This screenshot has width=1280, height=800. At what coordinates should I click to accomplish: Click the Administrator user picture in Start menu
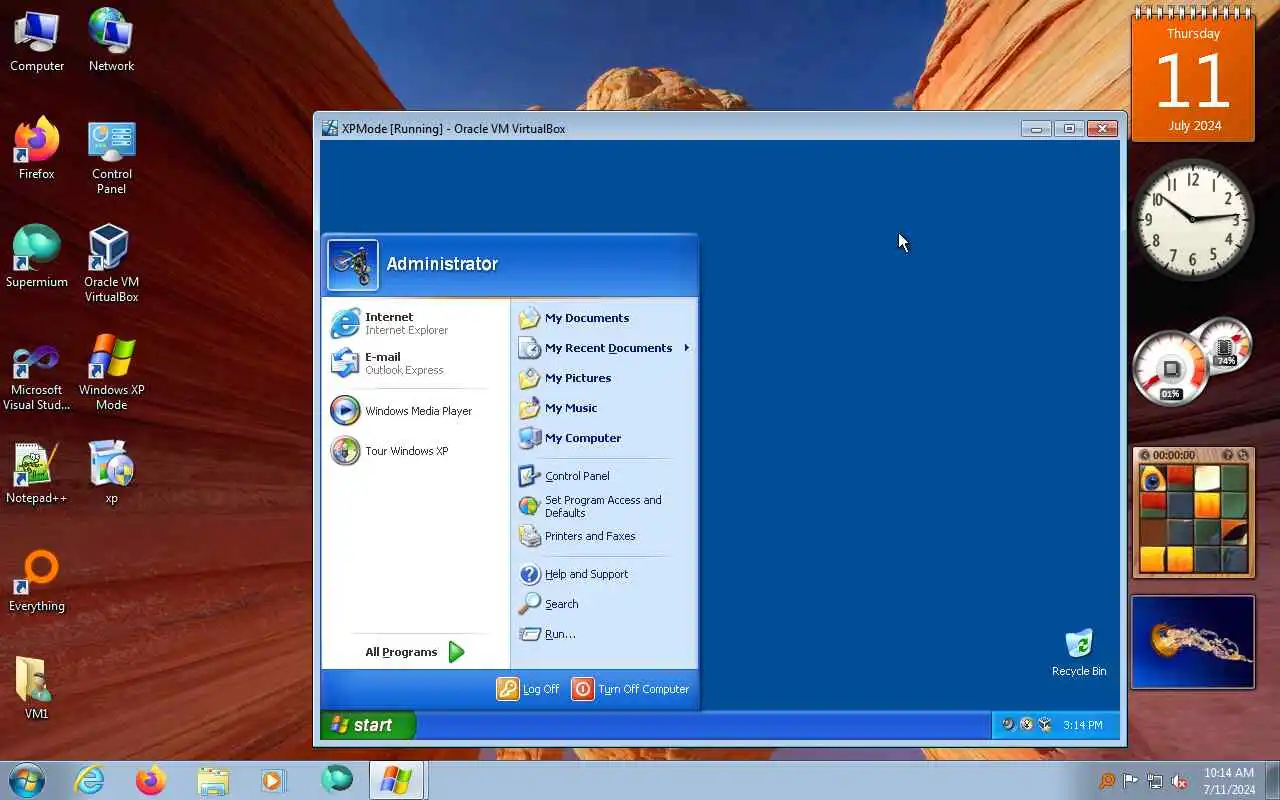point(353,265)
